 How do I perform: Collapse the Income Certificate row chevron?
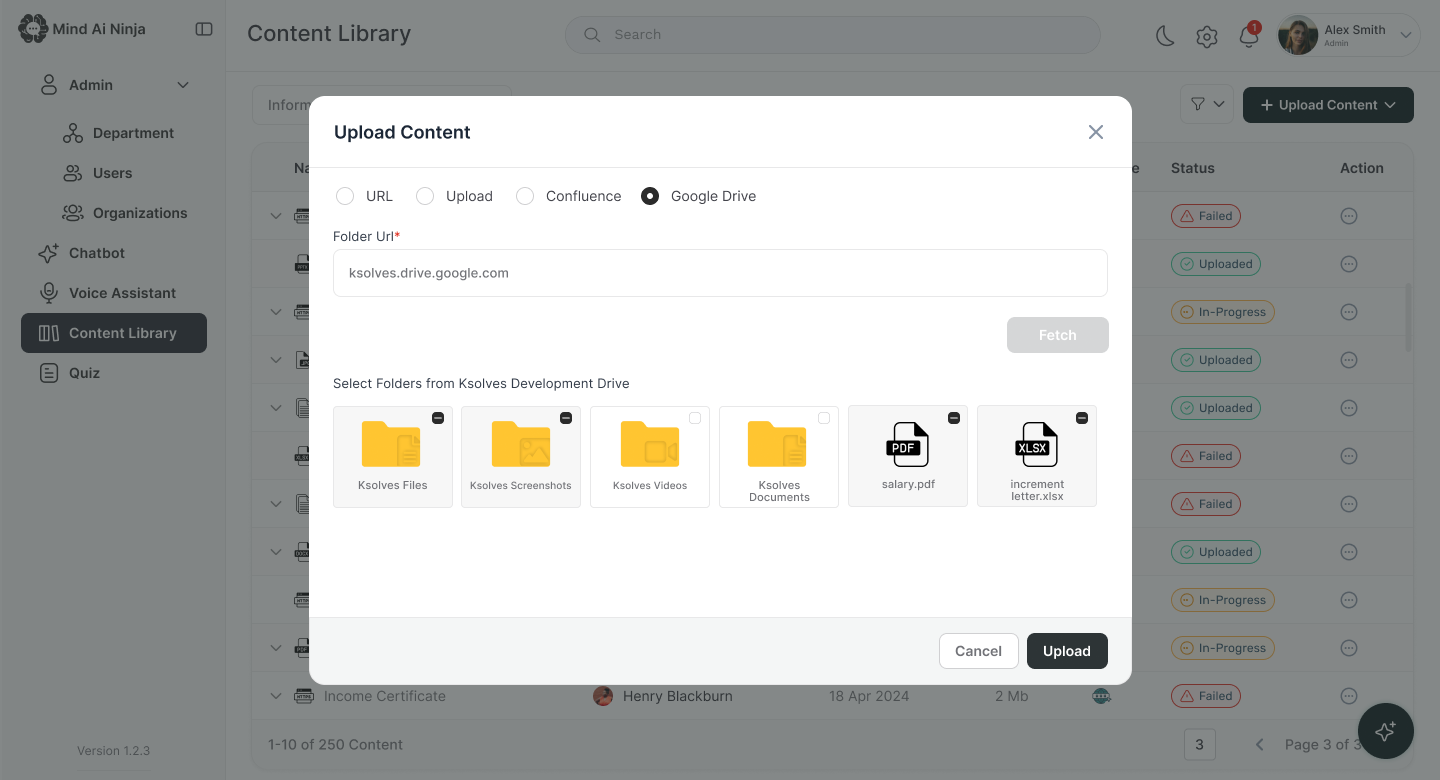(x=276, y=696)
